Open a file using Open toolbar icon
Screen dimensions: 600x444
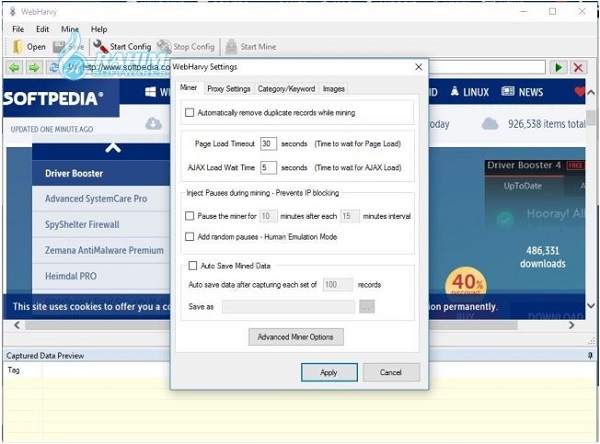pyautogui.click(x=18, y=47)
